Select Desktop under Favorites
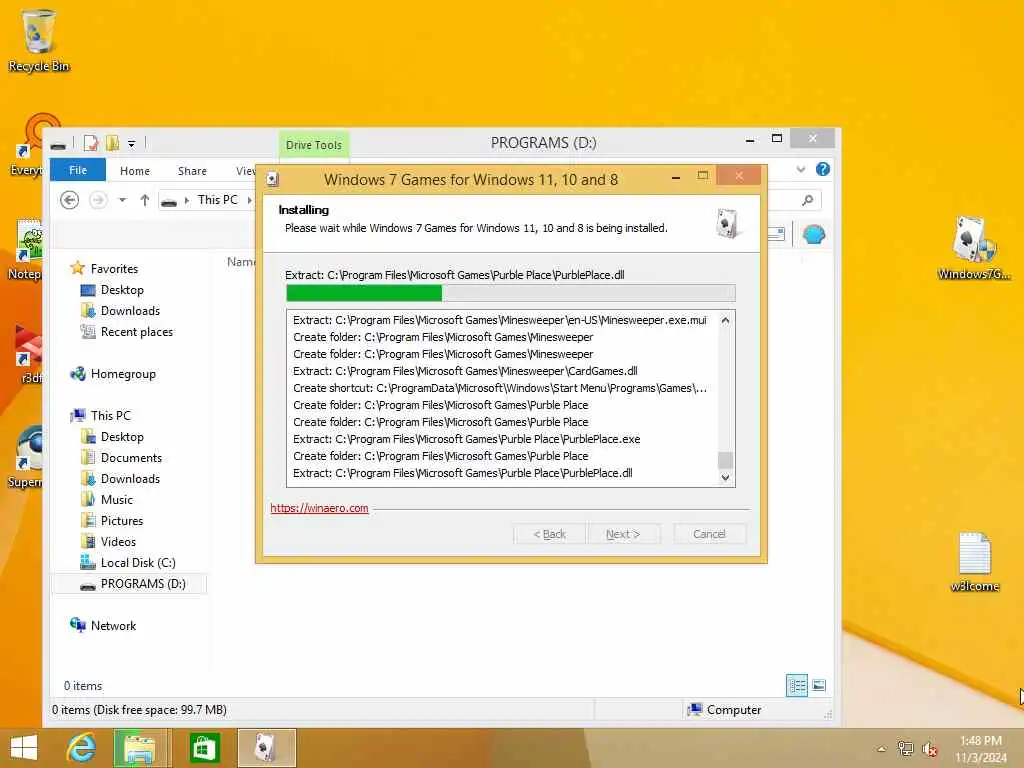Screen dimensions: 1024x768 coord(121,289)
